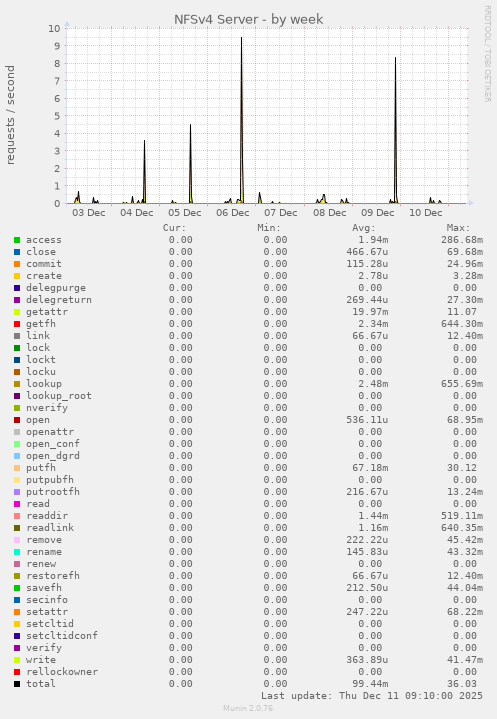497x719 pixels.
Task: Select the orange commit legend swatch
Action: click(x=17, y=264)
